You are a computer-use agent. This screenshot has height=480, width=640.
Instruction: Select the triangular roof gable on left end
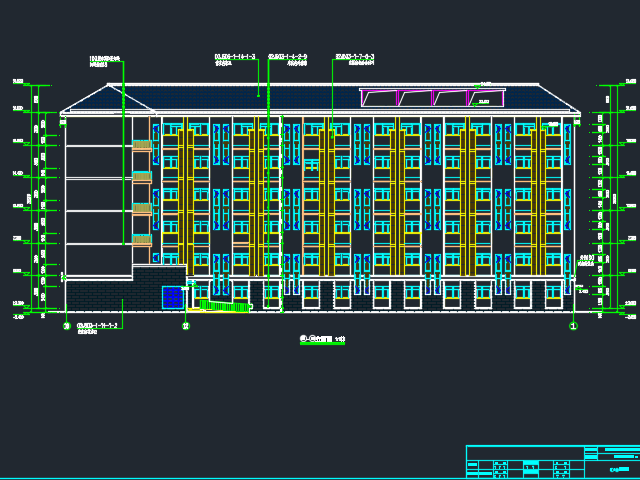88,100
